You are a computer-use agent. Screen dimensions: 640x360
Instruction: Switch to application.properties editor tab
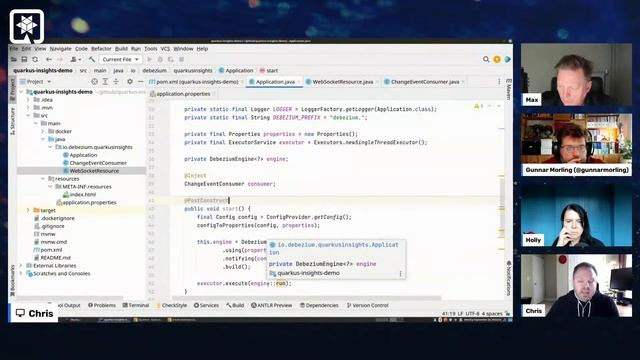(183, 94)
